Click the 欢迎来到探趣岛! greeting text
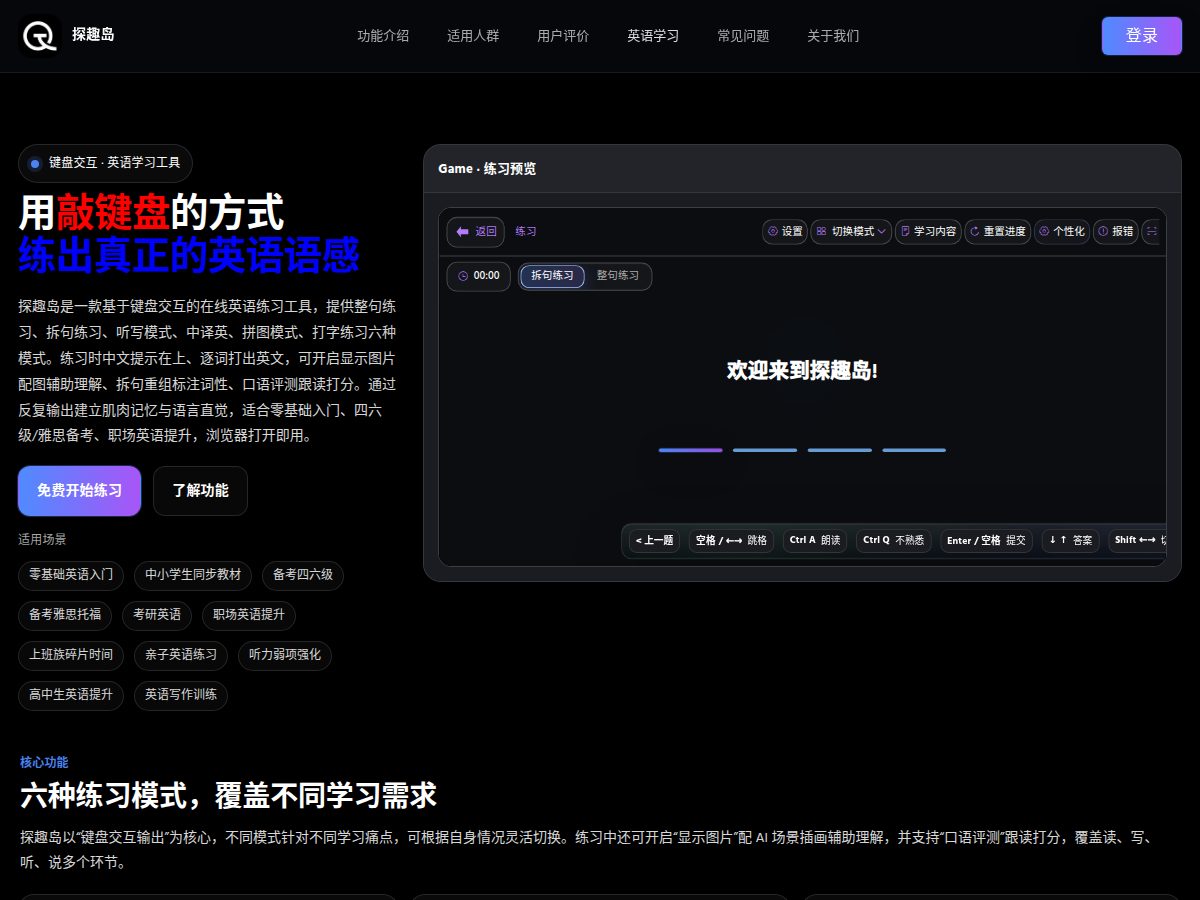 point(802,371)
